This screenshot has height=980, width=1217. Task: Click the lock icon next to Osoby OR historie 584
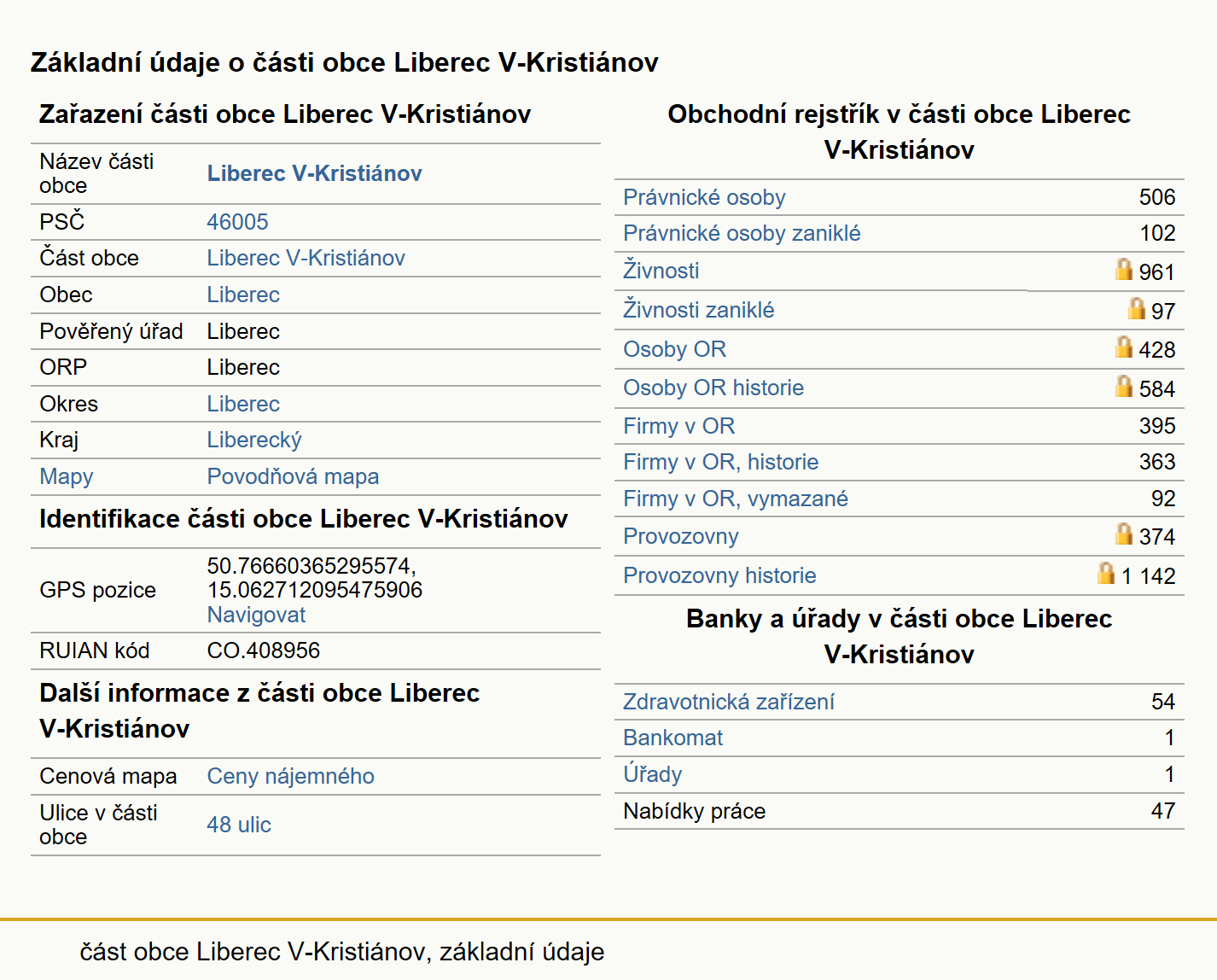click(x=1124, y=386)
